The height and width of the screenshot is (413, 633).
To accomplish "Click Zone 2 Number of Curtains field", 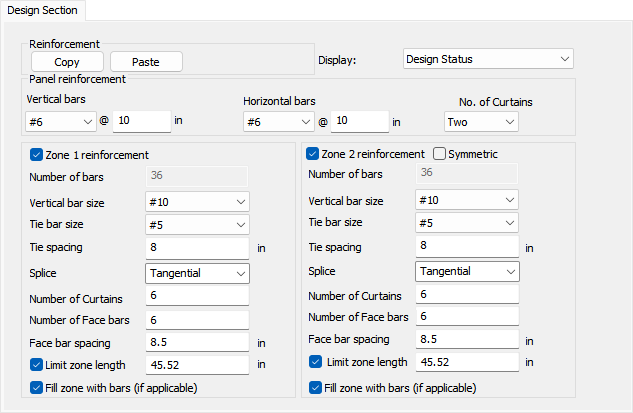I will (467, 295).
